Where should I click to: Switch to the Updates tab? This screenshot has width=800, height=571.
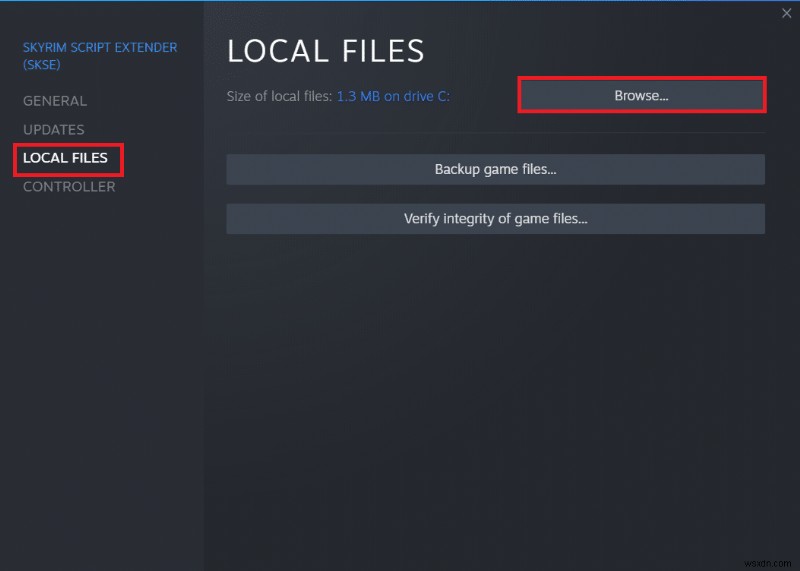[54, 130]
